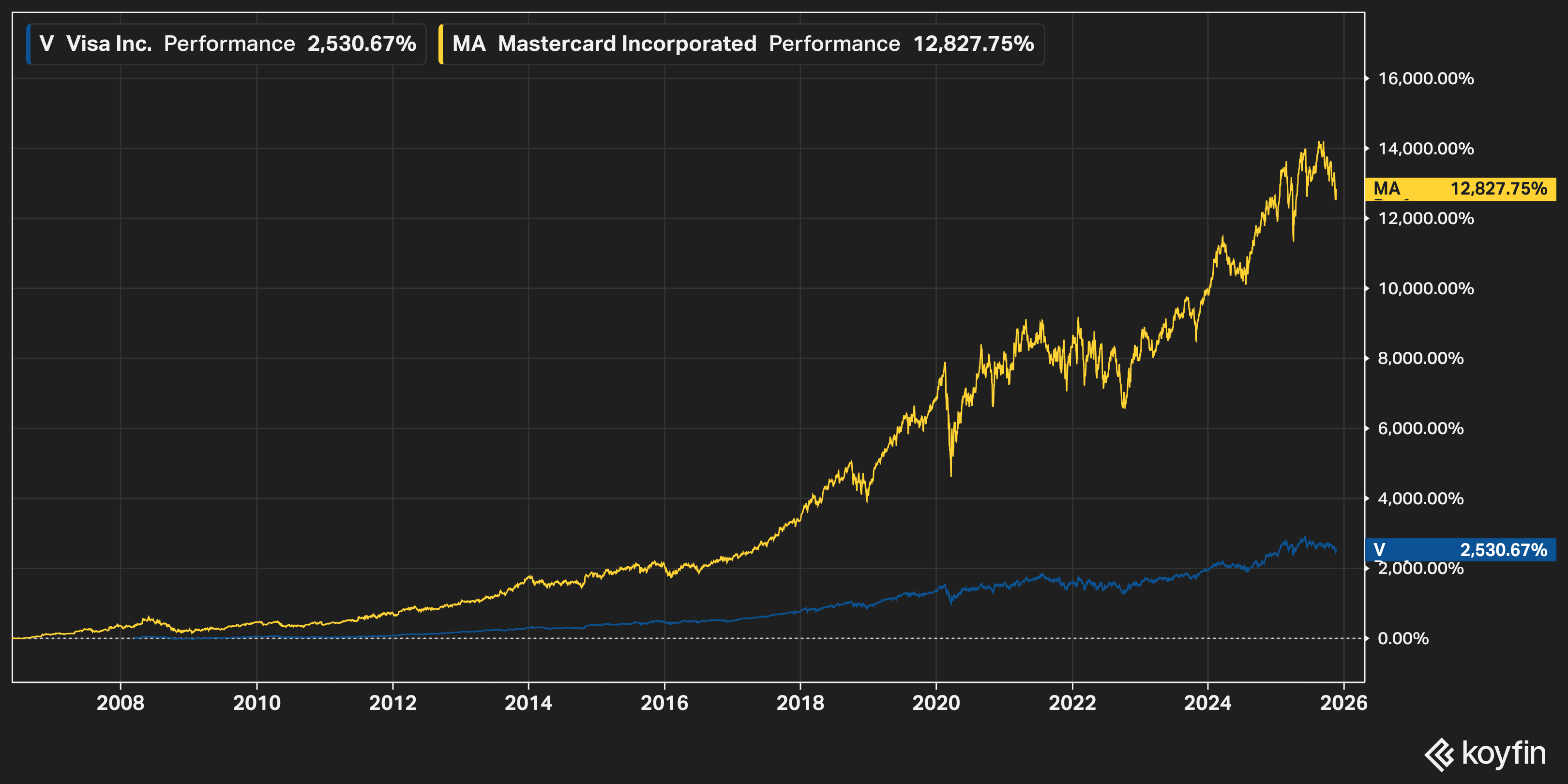Click Mastercard's 12,827.75% performance value in legend
The image size is (1568, 784).
click(x=973, y=44)
